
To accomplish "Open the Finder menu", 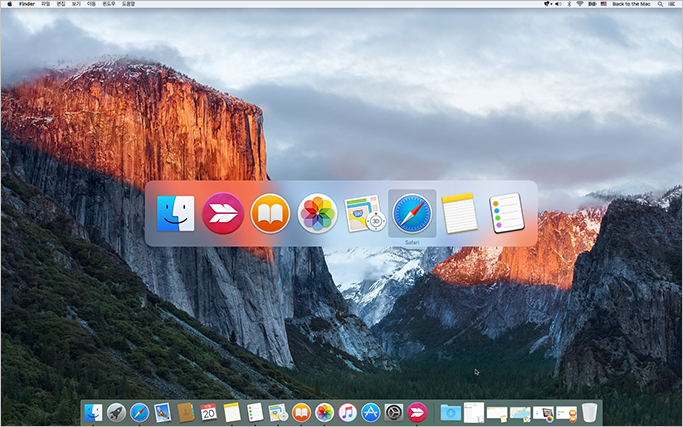I will tap(27, 4).
